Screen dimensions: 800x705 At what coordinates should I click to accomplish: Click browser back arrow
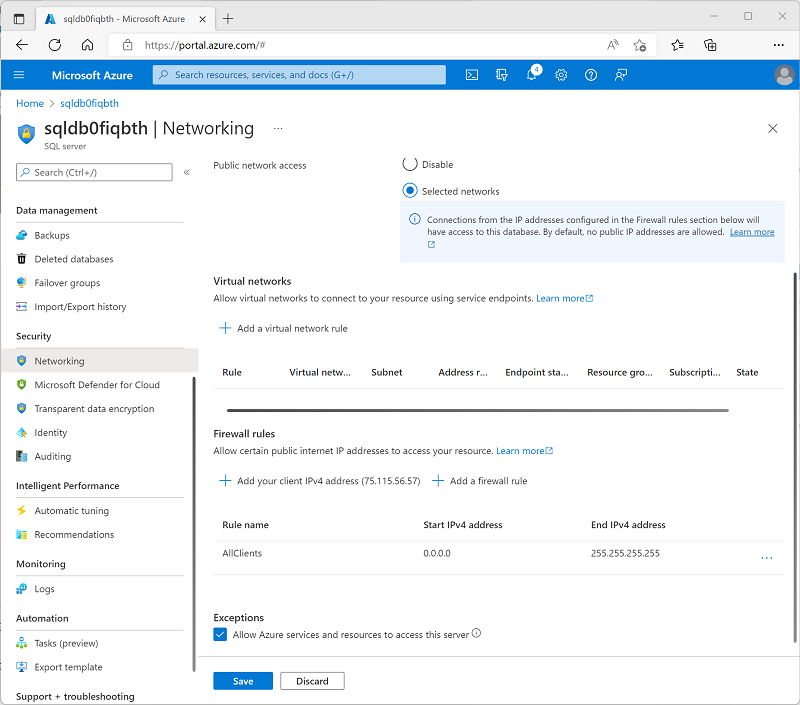click(22, 45)
